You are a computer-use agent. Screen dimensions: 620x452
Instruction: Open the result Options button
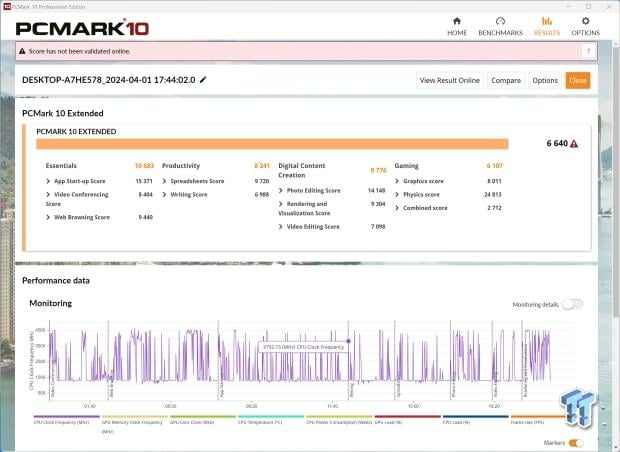(x=545, y=80)
